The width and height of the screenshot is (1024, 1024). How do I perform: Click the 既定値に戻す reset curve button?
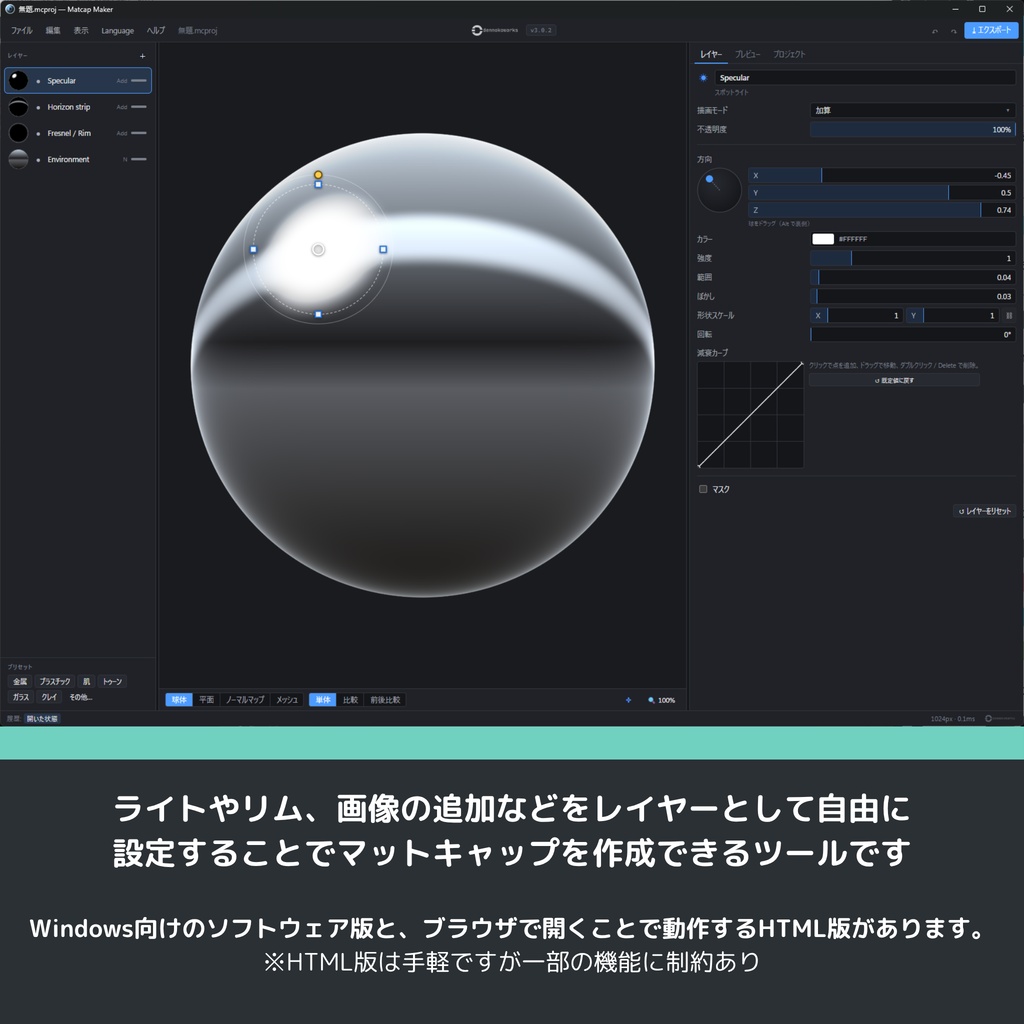(x=894, y=380)
